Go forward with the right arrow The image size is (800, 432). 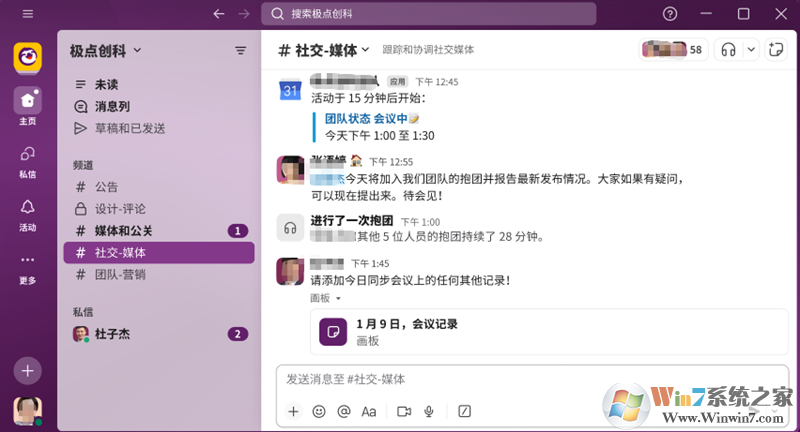[x=244, y=14]
